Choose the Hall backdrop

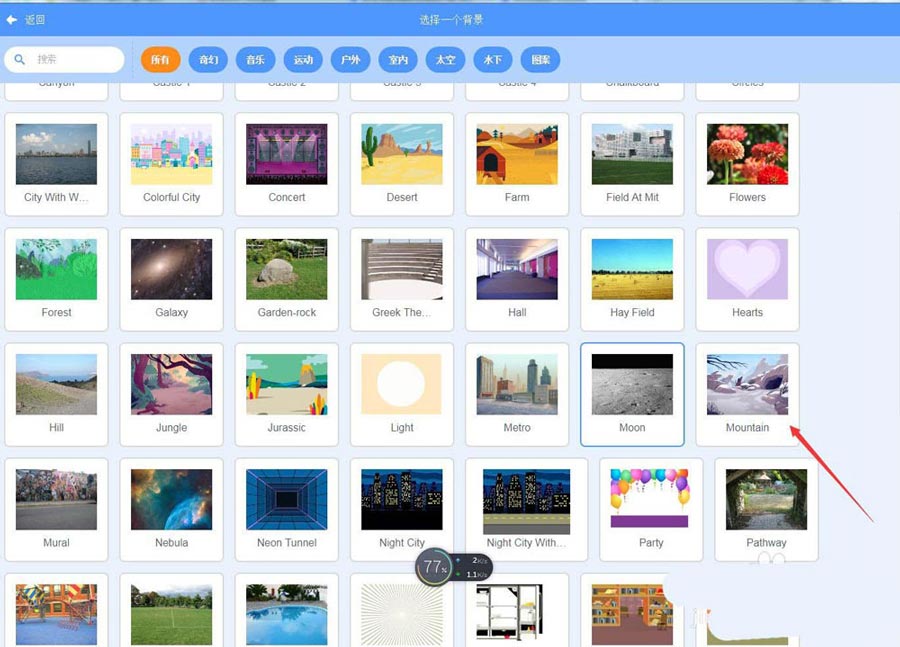[517, 280]
